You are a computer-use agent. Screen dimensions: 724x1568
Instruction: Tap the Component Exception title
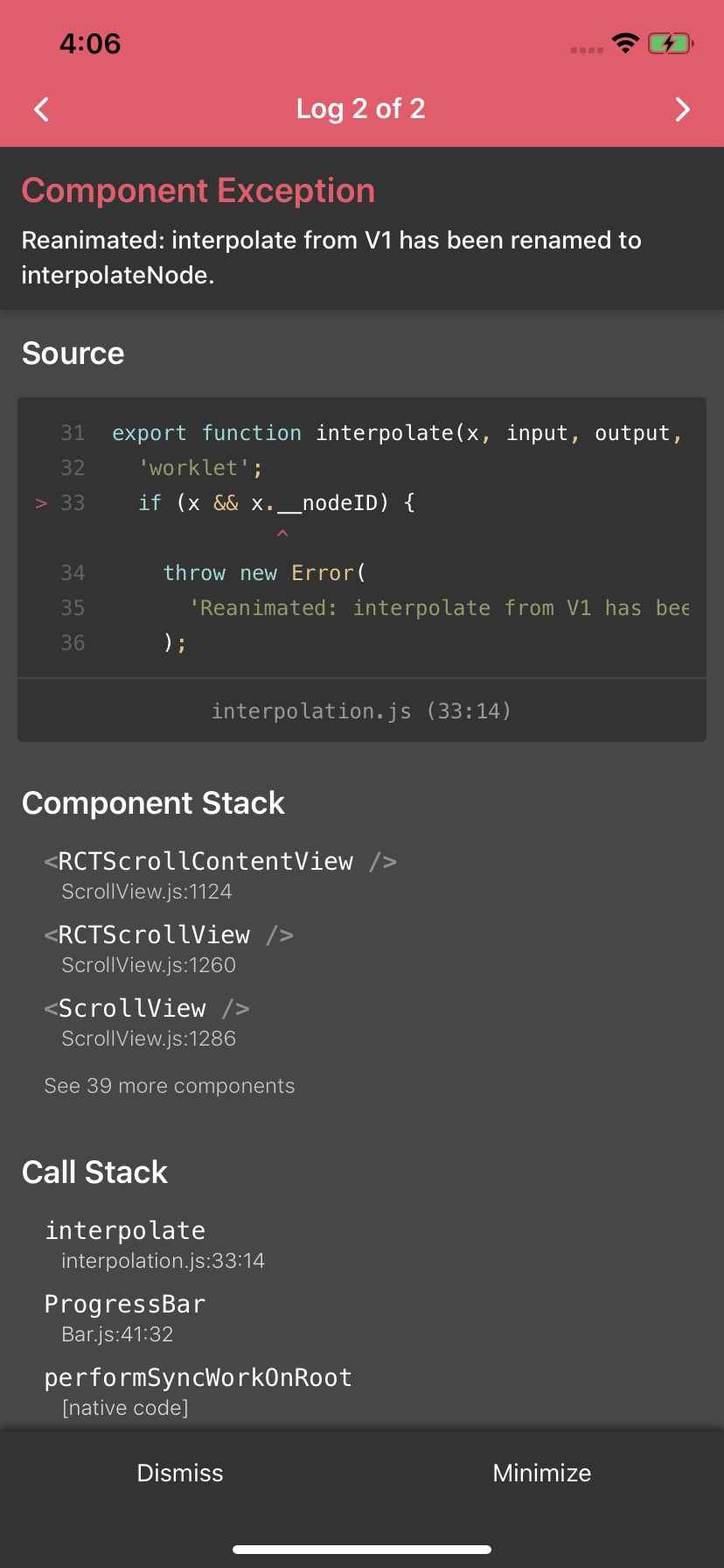198,190
